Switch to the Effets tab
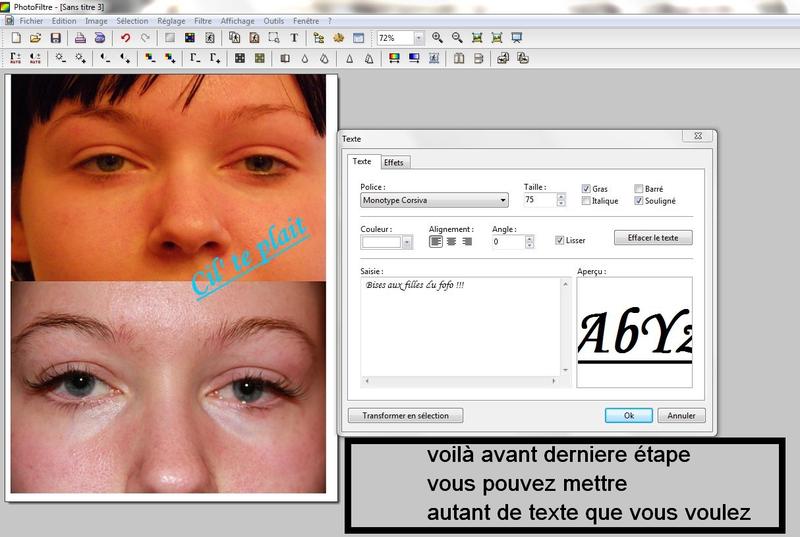 coord(393,162)
